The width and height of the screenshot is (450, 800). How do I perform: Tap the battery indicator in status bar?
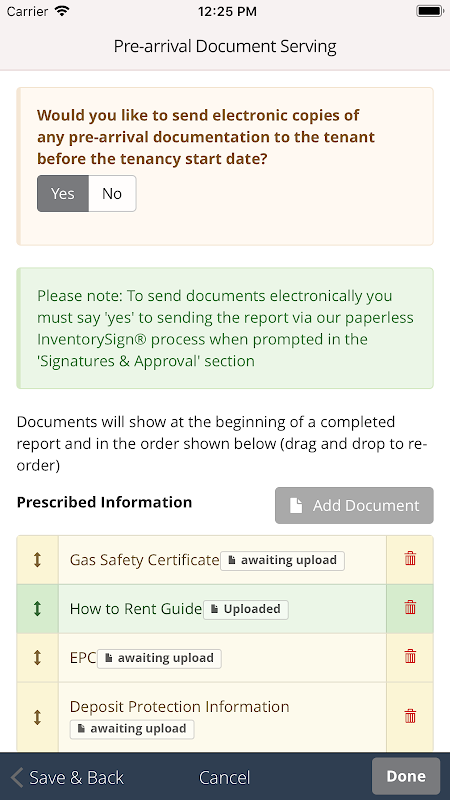click(430, 11)
